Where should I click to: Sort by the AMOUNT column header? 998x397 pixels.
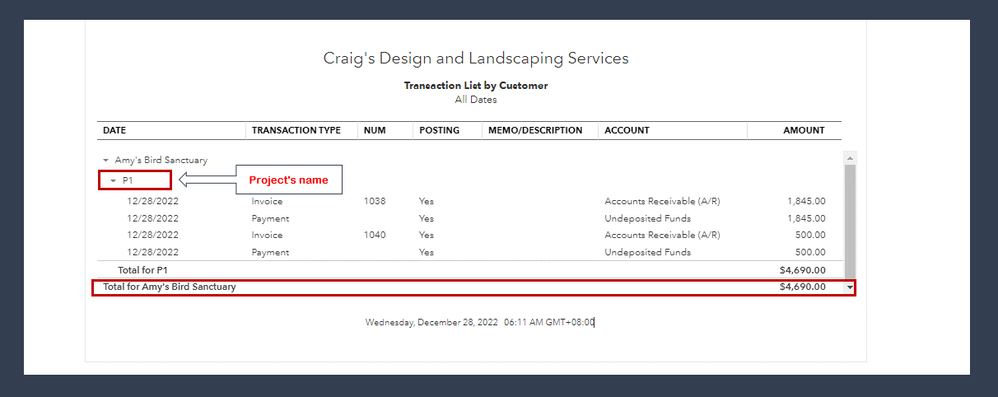coord(804,130)
